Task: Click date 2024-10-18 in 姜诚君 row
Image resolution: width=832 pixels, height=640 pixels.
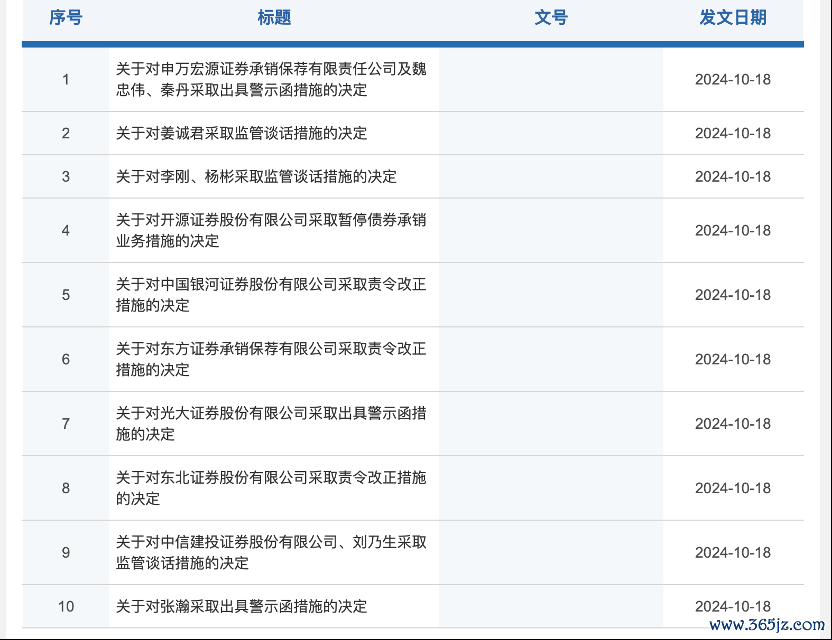Action: point(733,133)
